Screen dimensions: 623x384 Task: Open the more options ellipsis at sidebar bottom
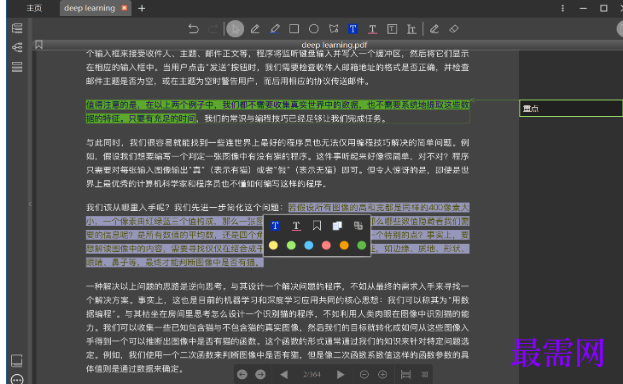coord(17,379)
